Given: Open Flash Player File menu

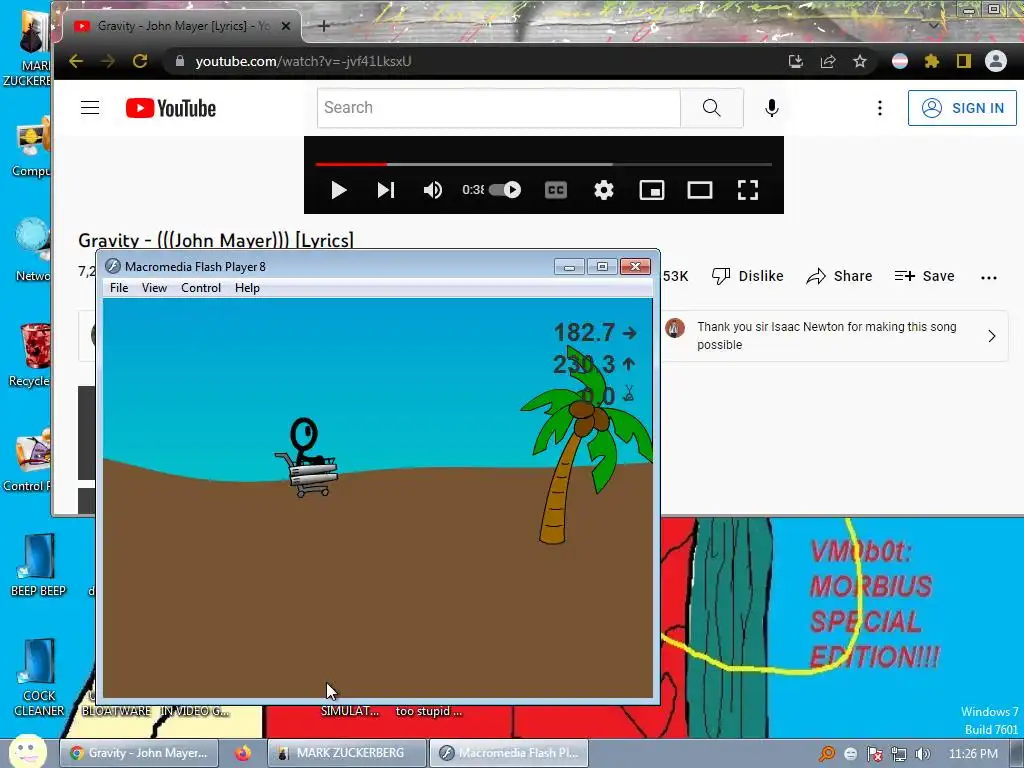Looking at the screenshot, I should (x=119, y=288).
